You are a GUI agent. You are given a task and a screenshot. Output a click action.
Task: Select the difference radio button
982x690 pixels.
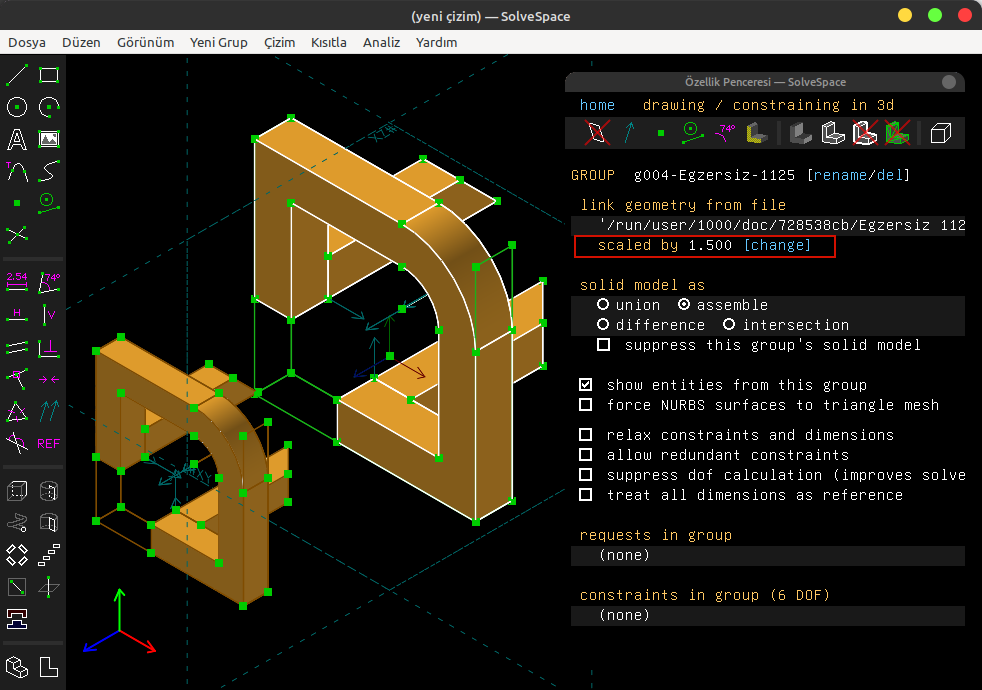(x=603, y=324)
